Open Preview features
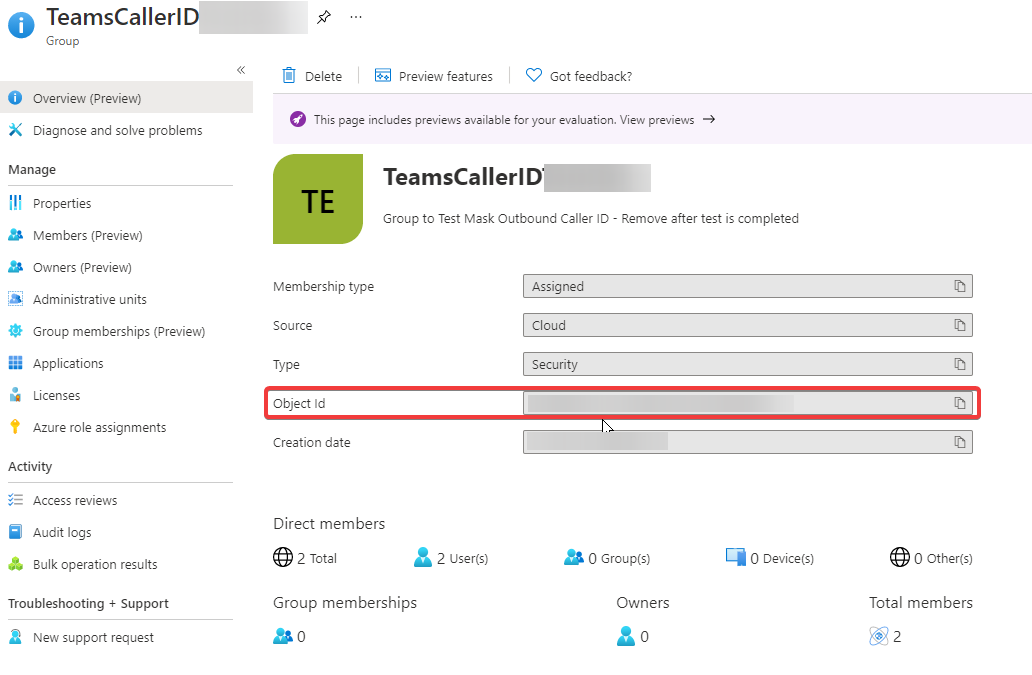Screen dimensions: 1032x675 pyautogui.click(x=434, y=75)
